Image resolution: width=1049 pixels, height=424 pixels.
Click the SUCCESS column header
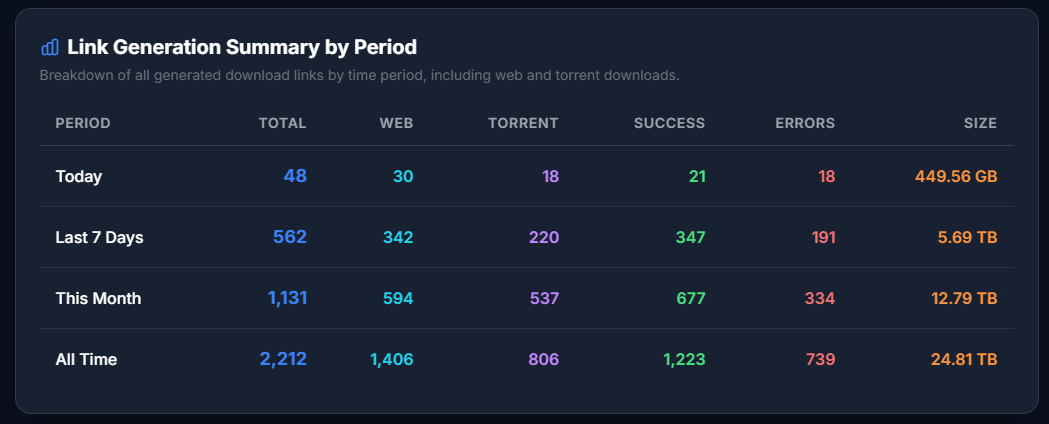click(x=669, y=123)
